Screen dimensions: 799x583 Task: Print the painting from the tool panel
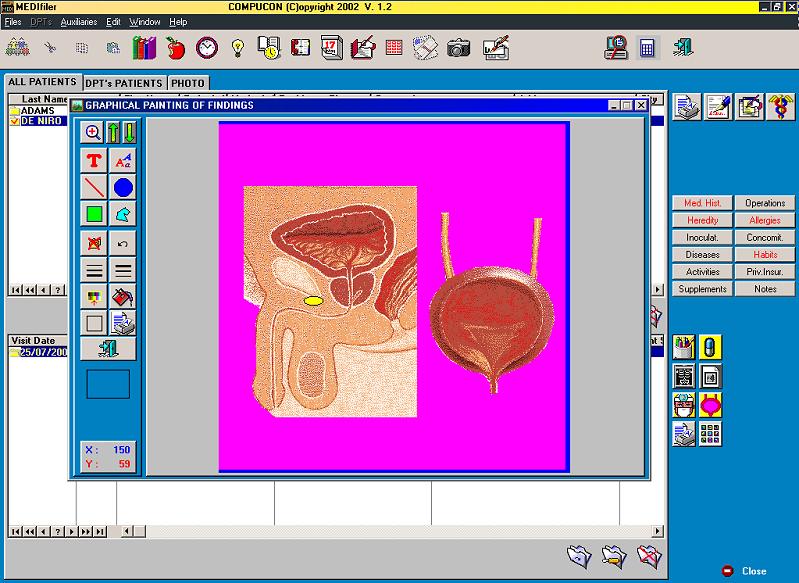pyautogui.click(x=123, y=323)
